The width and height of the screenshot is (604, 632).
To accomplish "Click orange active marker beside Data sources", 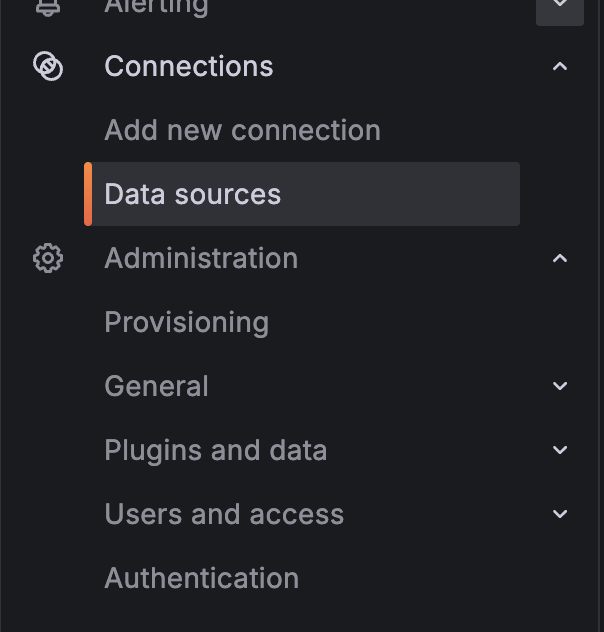I will point(88,194).
